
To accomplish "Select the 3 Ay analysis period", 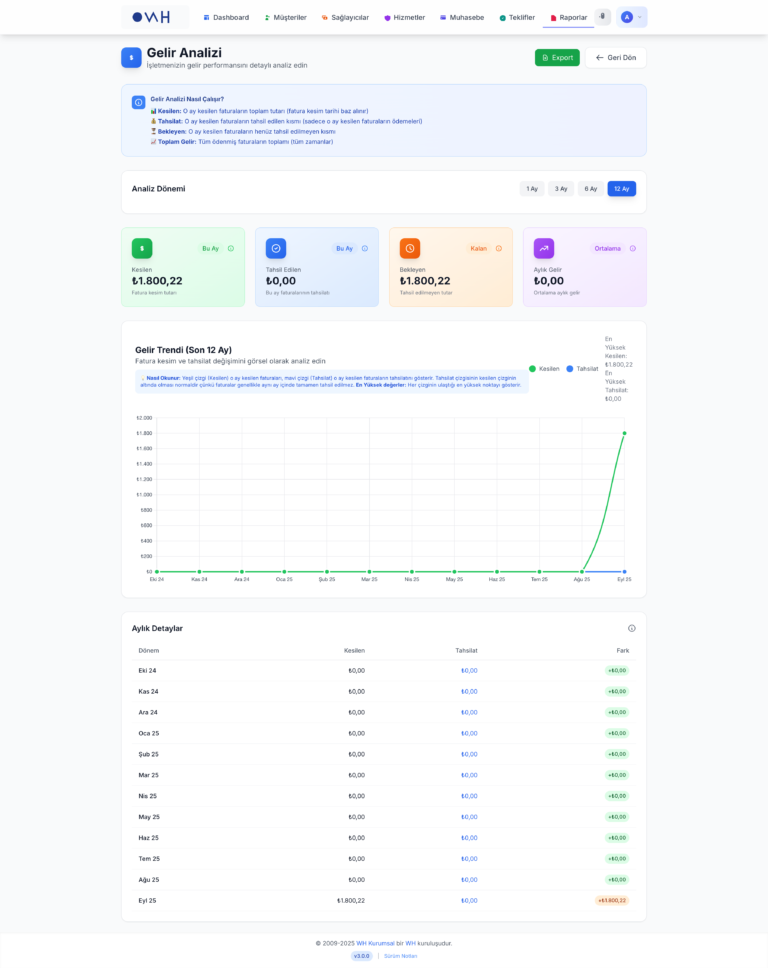I will pyautogui.click(x=561, y=188).
